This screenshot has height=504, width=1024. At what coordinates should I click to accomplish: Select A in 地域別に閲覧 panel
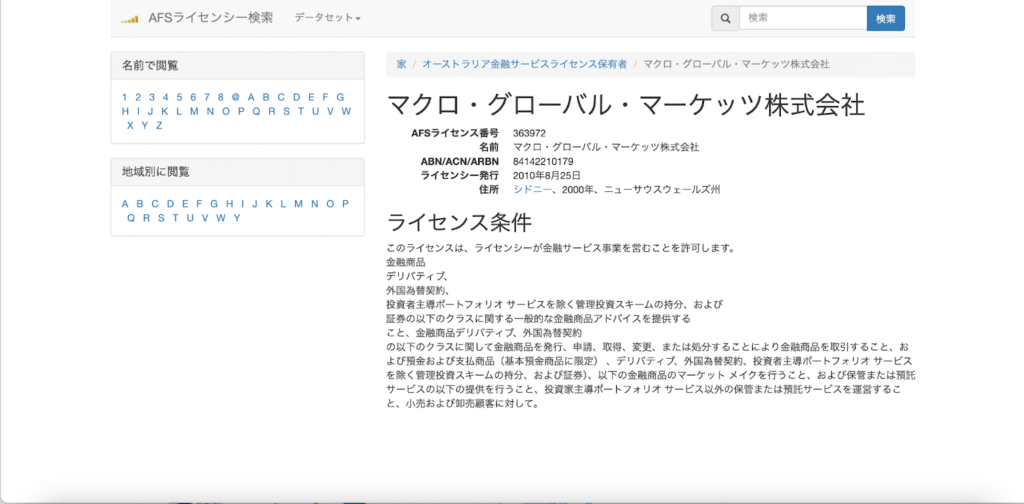125,204
